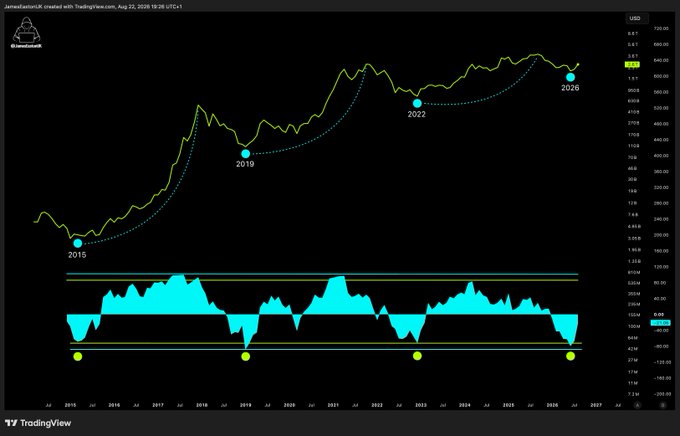The image size is (680, 436).
Task: Toggle the auto scale 'A' button
Action: pos(637,405)
